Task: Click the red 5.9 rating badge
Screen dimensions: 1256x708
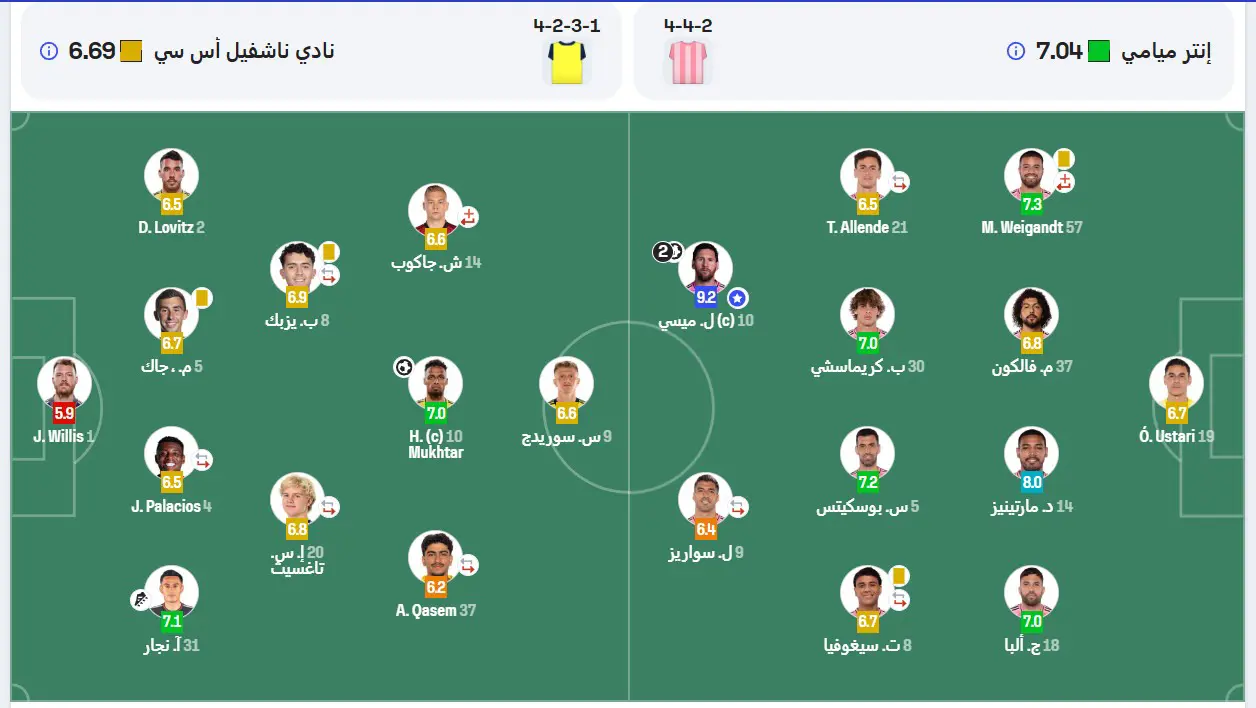Action: 64,412
